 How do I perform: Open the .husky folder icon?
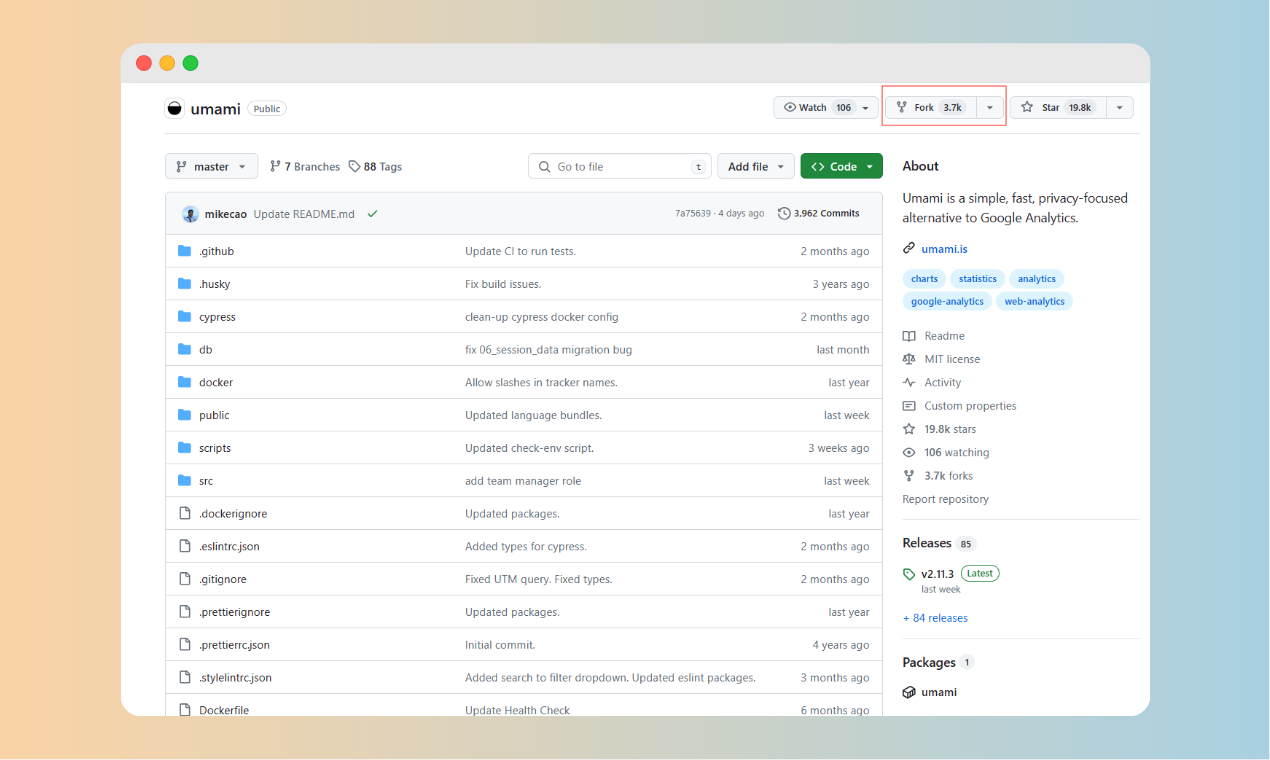[x=184, y=284]
